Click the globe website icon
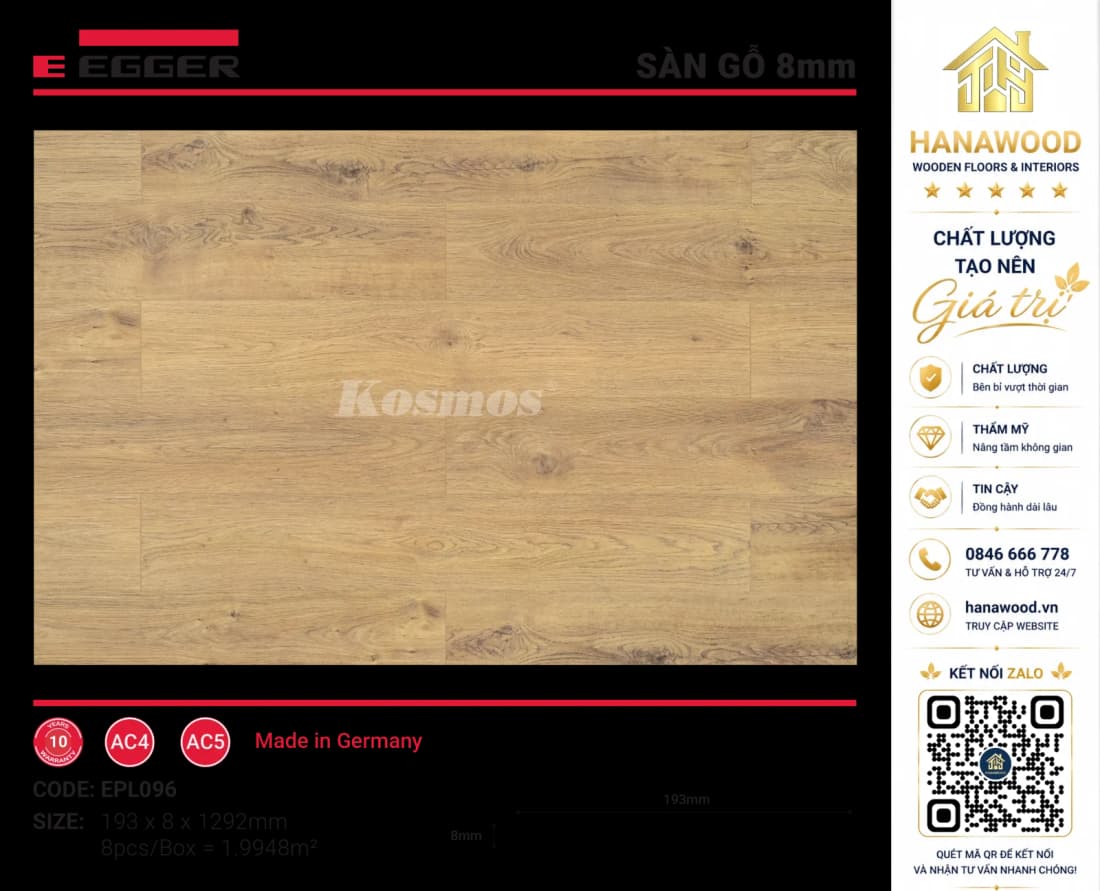1100x891 pixels. [x=930, y=615]
